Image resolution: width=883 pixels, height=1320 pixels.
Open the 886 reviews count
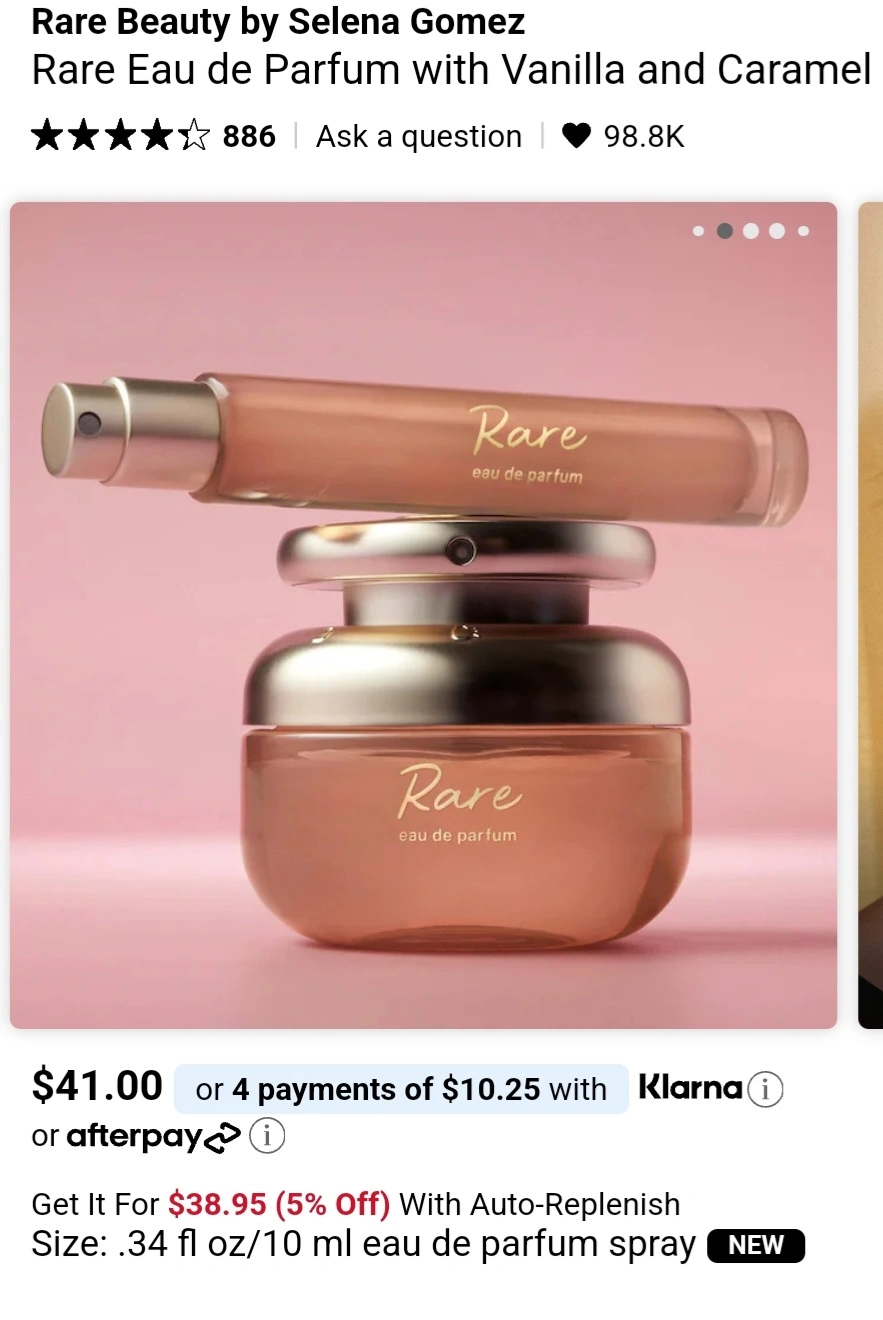coord(249,136)
